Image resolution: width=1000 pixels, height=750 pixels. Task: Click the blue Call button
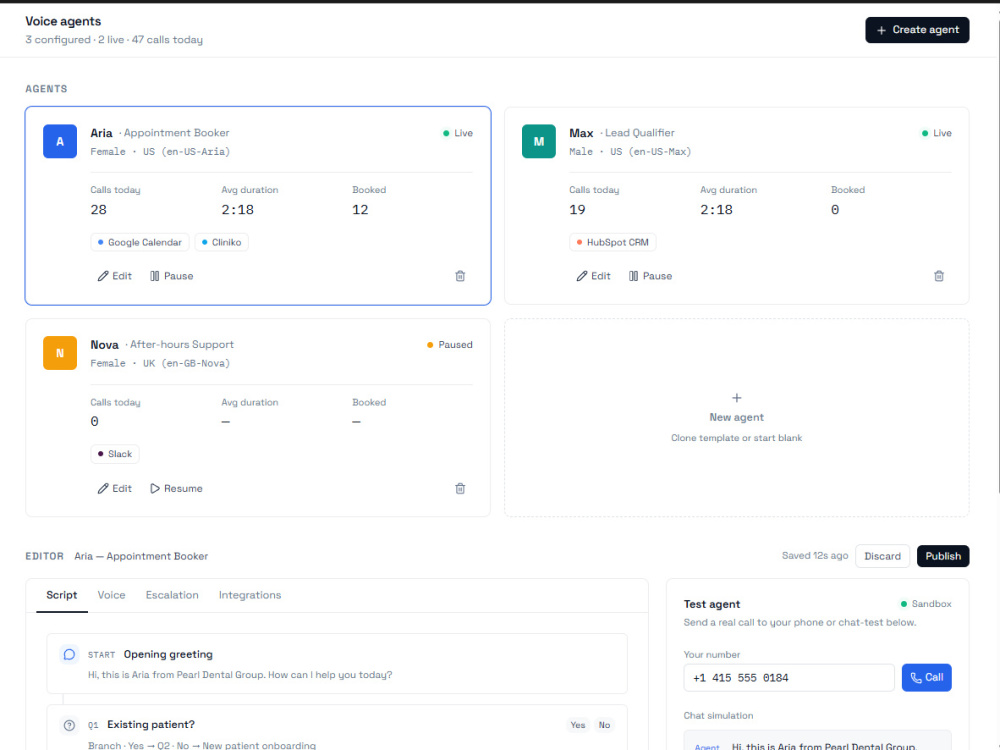click(x=926, y=678)
